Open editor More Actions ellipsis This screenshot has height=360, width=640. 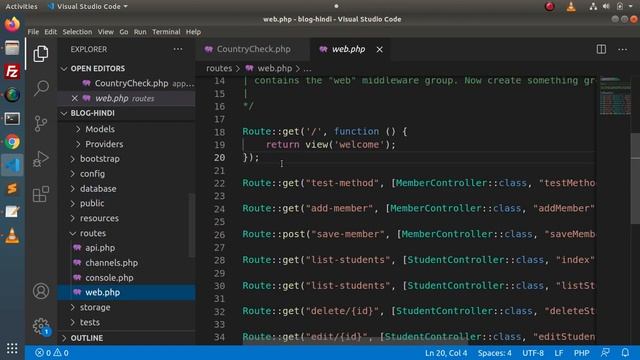click(622, 49)
